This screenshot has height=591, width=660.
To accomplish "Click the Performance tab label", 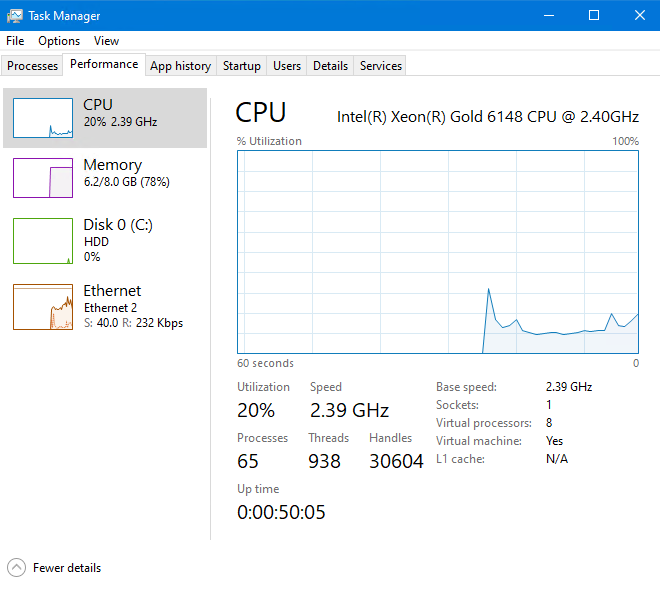I will (104, 64).
